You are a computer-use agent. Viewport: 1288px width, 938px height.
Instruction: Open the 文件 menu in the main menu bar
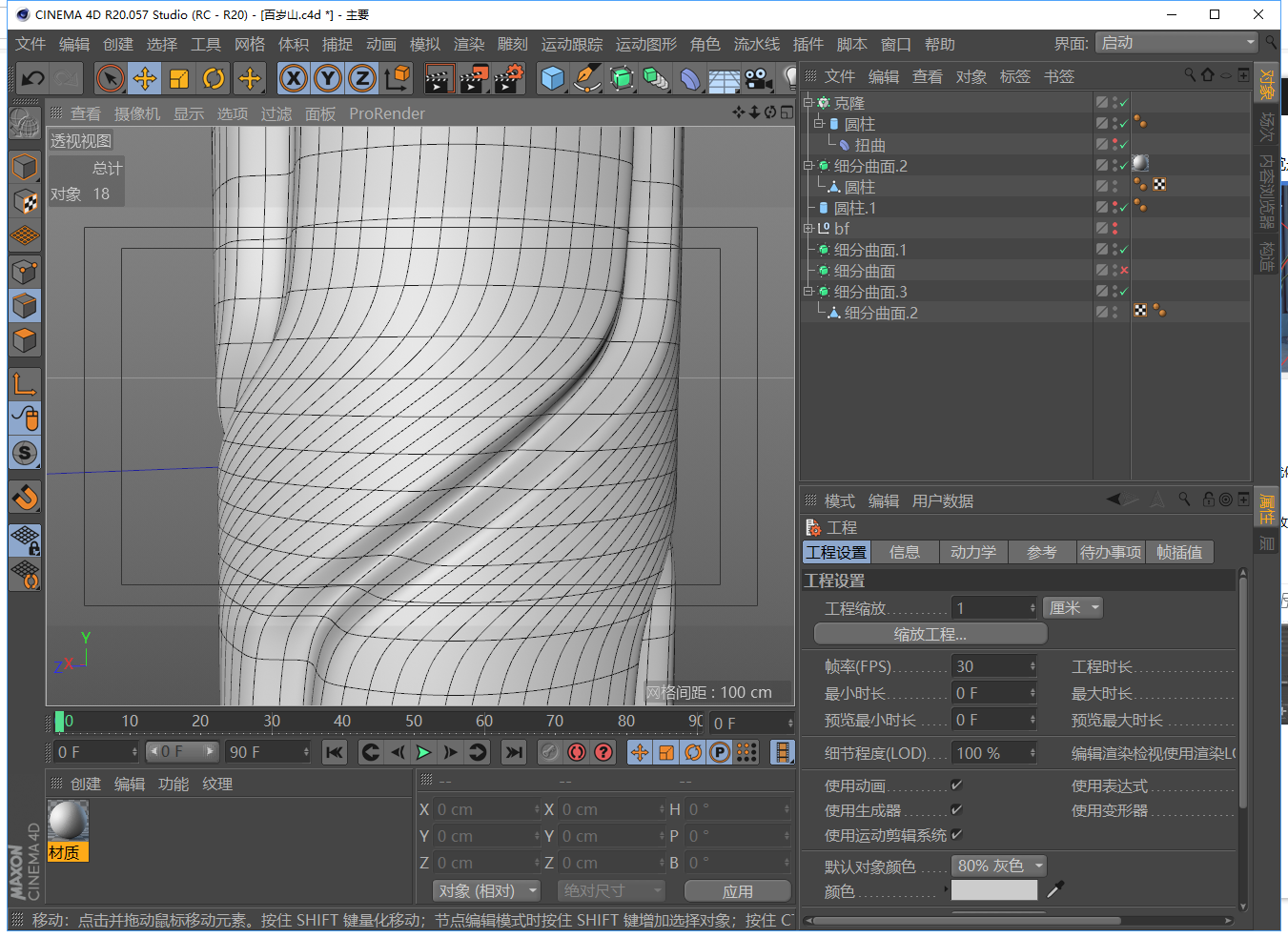pyautogui.click(x=31, y=44)
